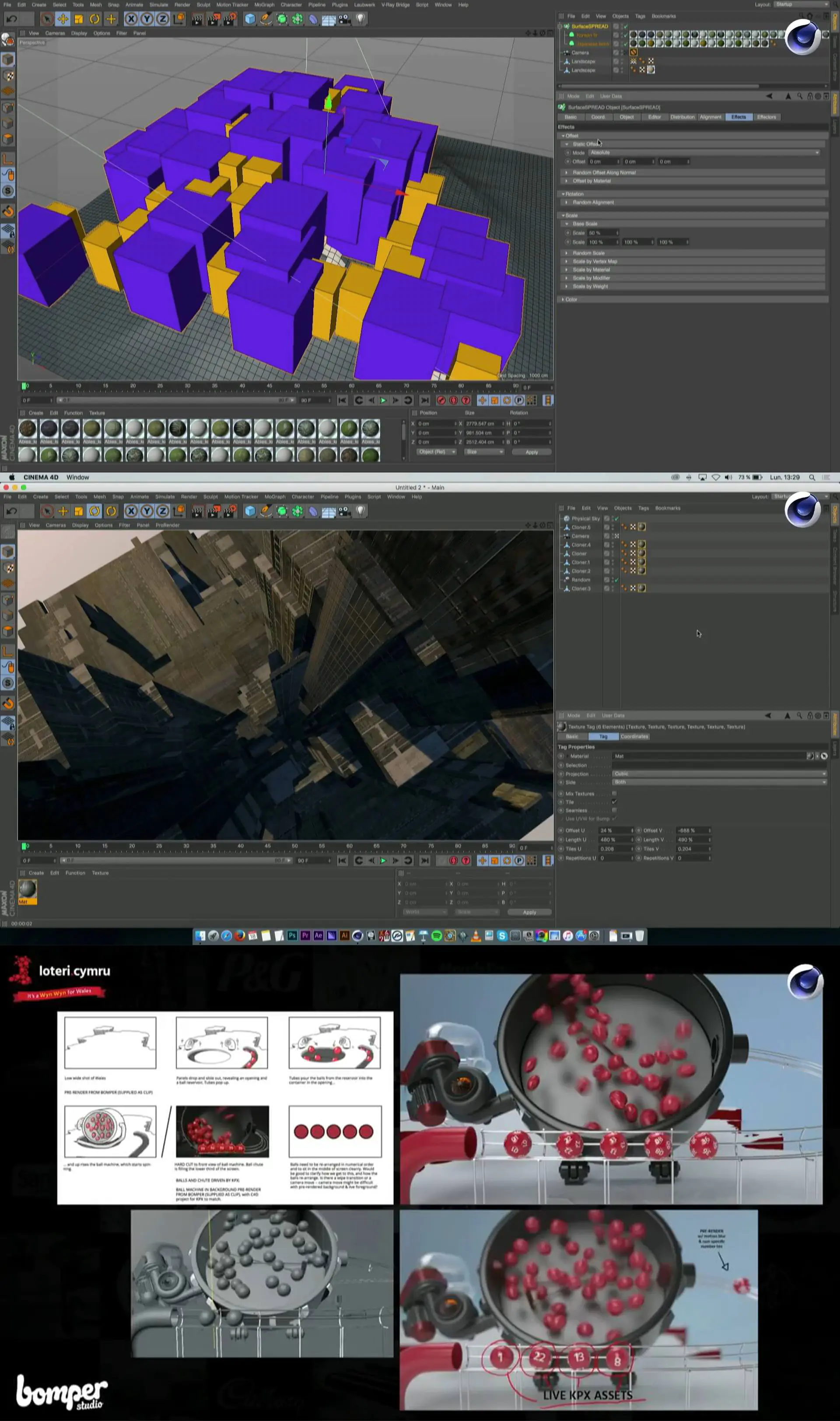Select Scale tool in top window toolbar
840x1421 pixels.
79,19
